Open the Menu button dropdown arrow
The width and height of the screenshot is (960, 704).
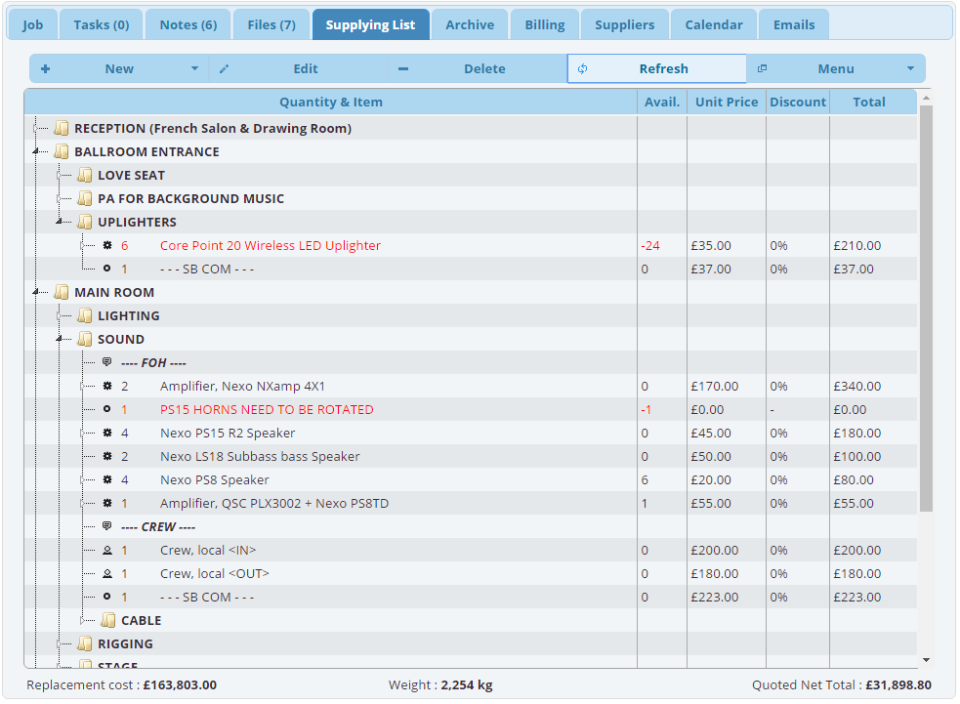[910, 69]
